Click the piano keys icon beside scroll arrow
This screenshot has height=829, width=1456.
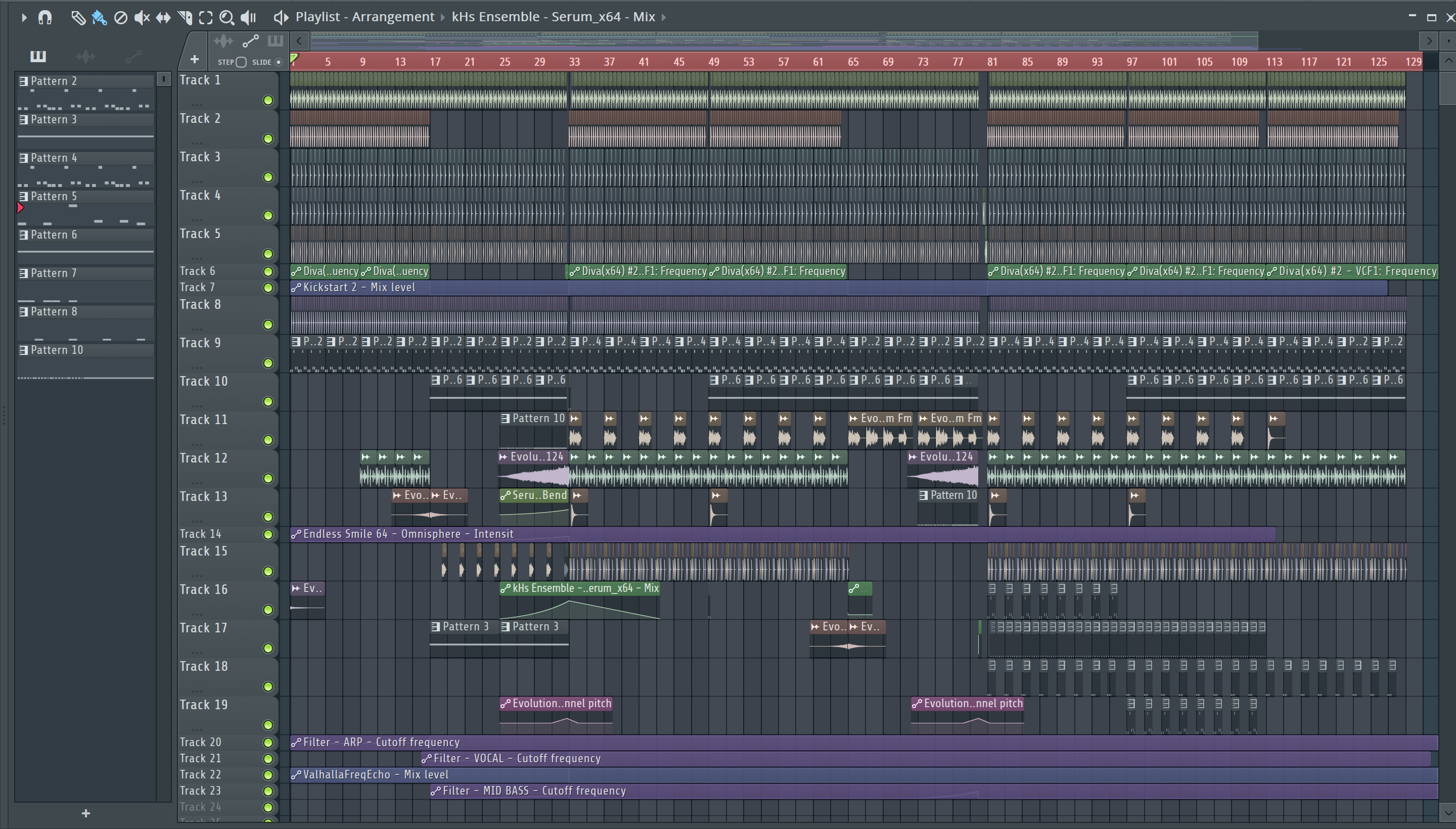click(x=276, y=41)
